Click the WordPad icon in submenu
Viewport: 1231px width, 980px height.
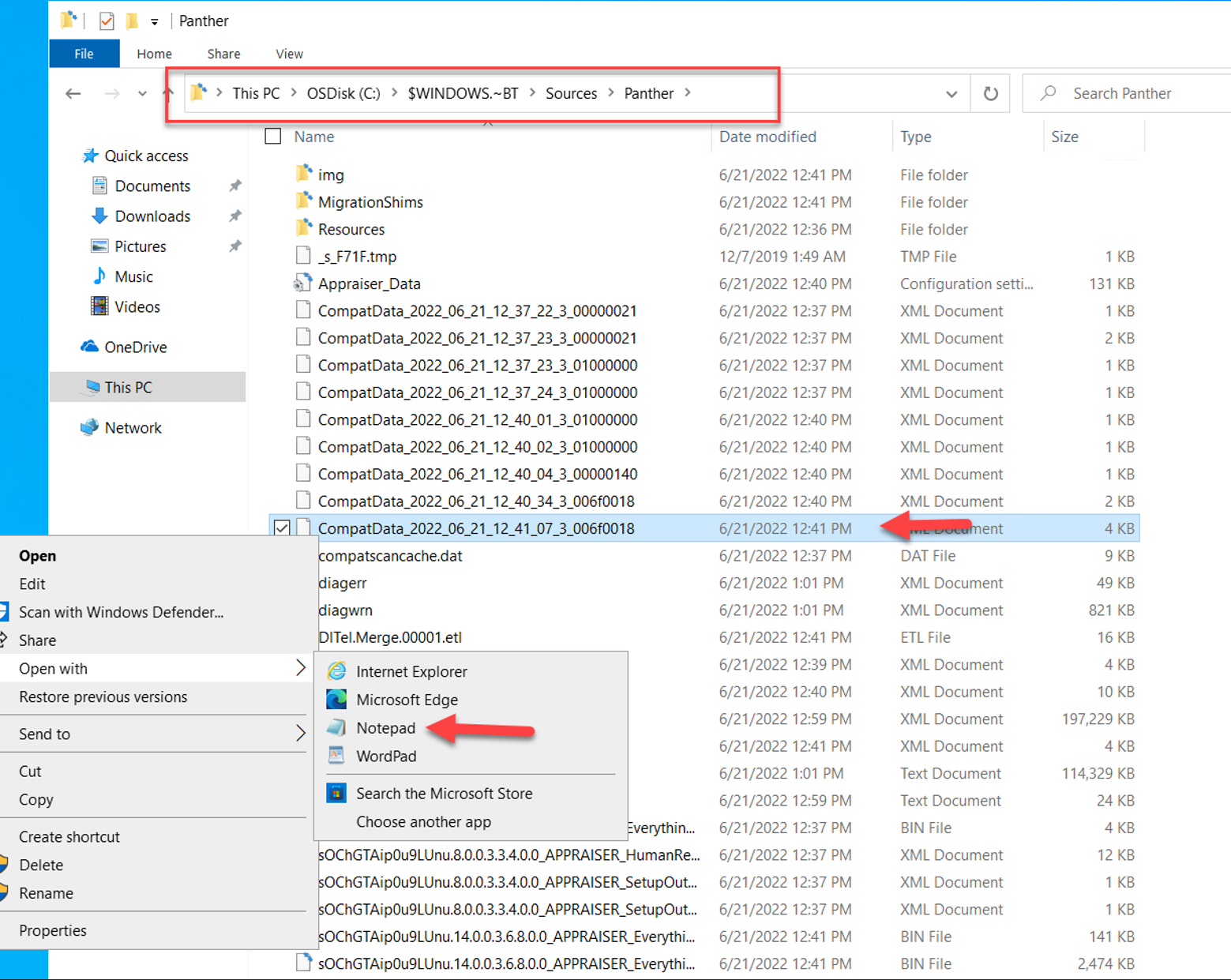(x=336, y=756)
